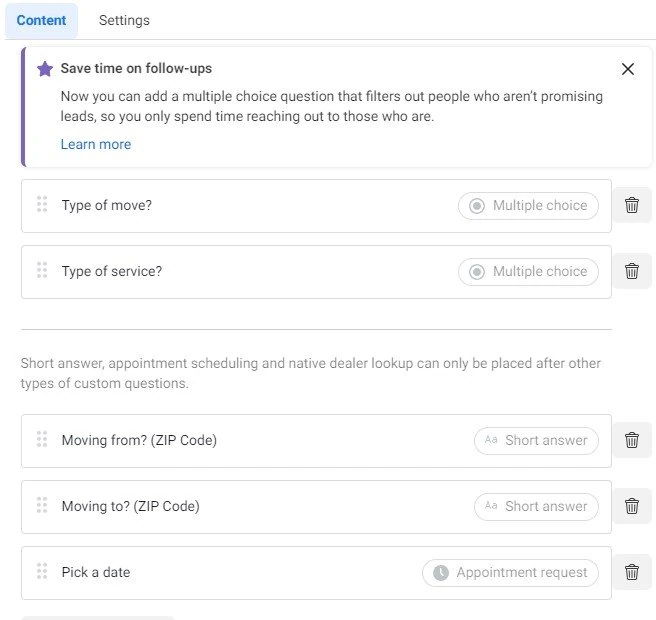Click the purple star icon in the notice
This screenshot has width=656, height=620.
pos(45,69)
